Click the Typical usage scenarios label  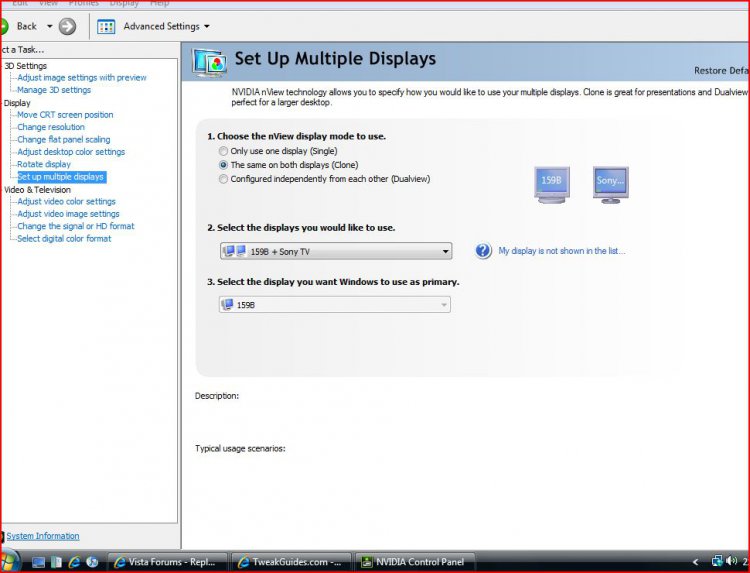[240, 449]
